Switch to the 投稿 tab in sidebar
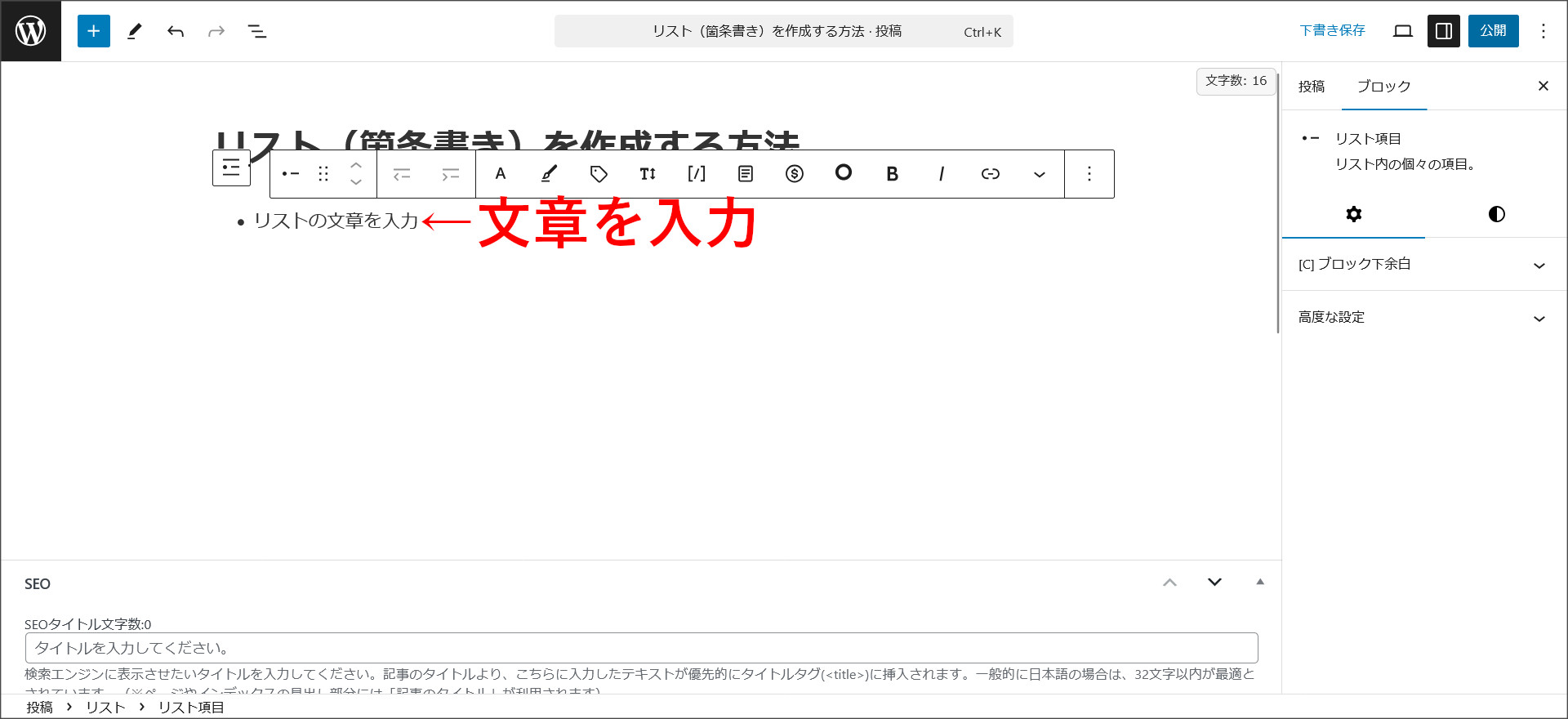The width and height of the screenshot is (1568, 719). pyautogui.click(x=1312, y=87)
